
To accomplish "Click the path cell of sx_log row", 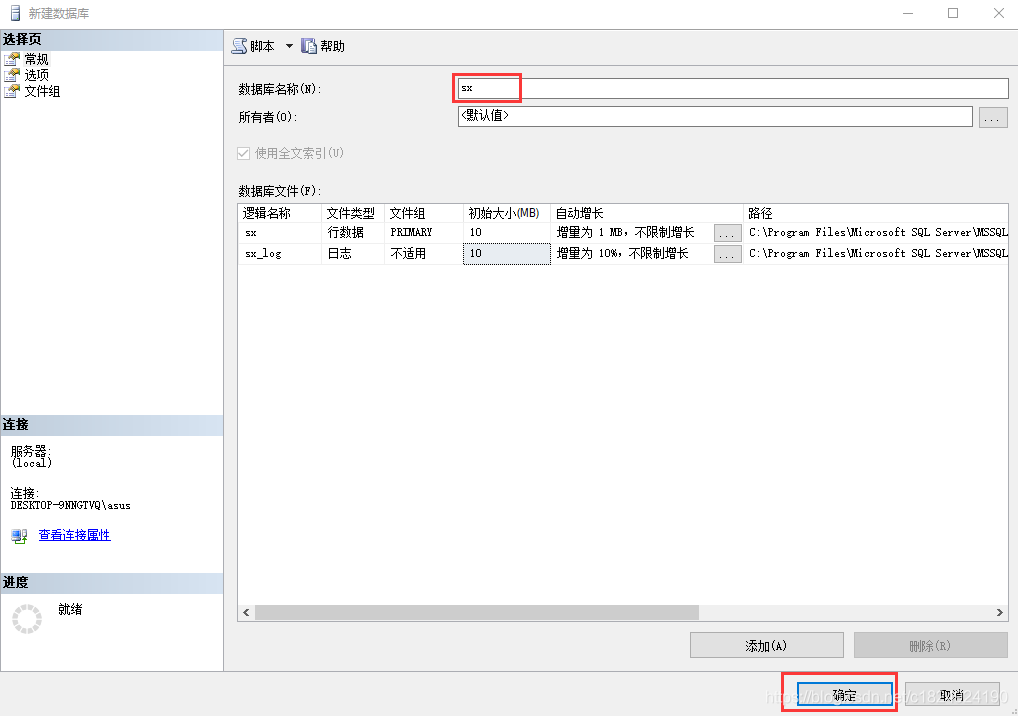I will [x=876, y=253].
